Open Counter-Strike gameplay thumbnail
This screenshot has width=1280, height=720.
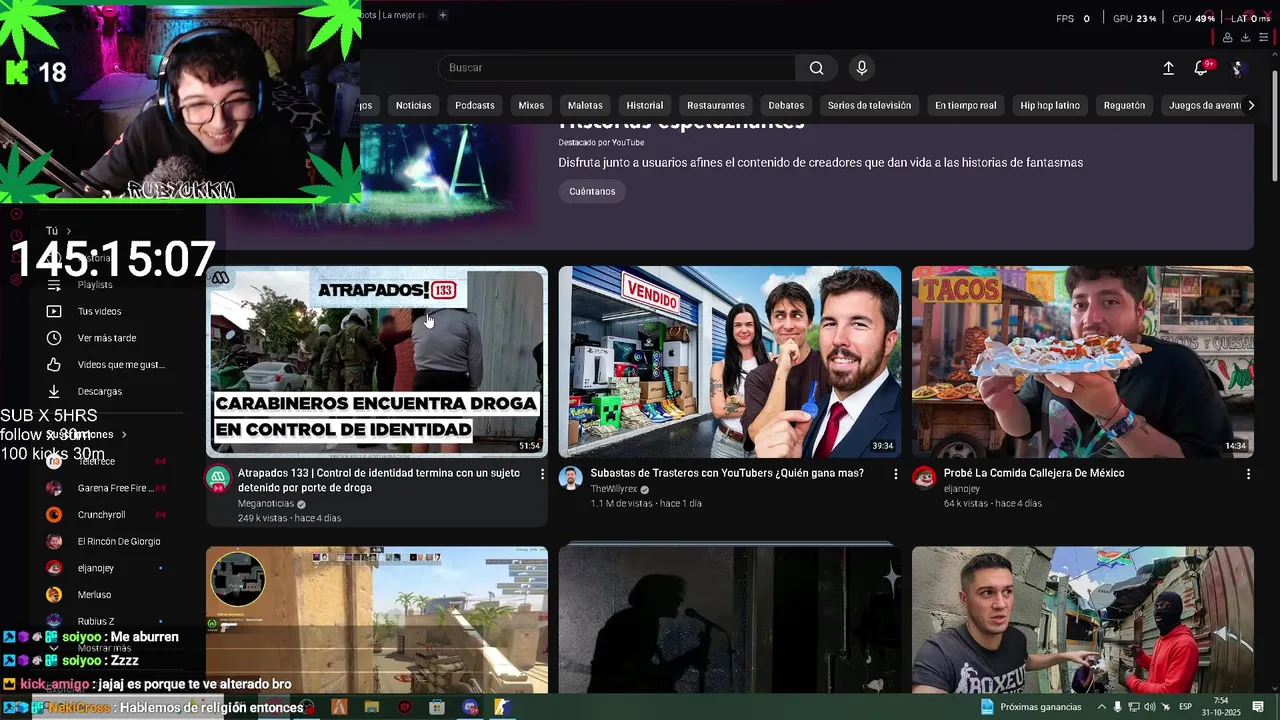pos(377,619)
